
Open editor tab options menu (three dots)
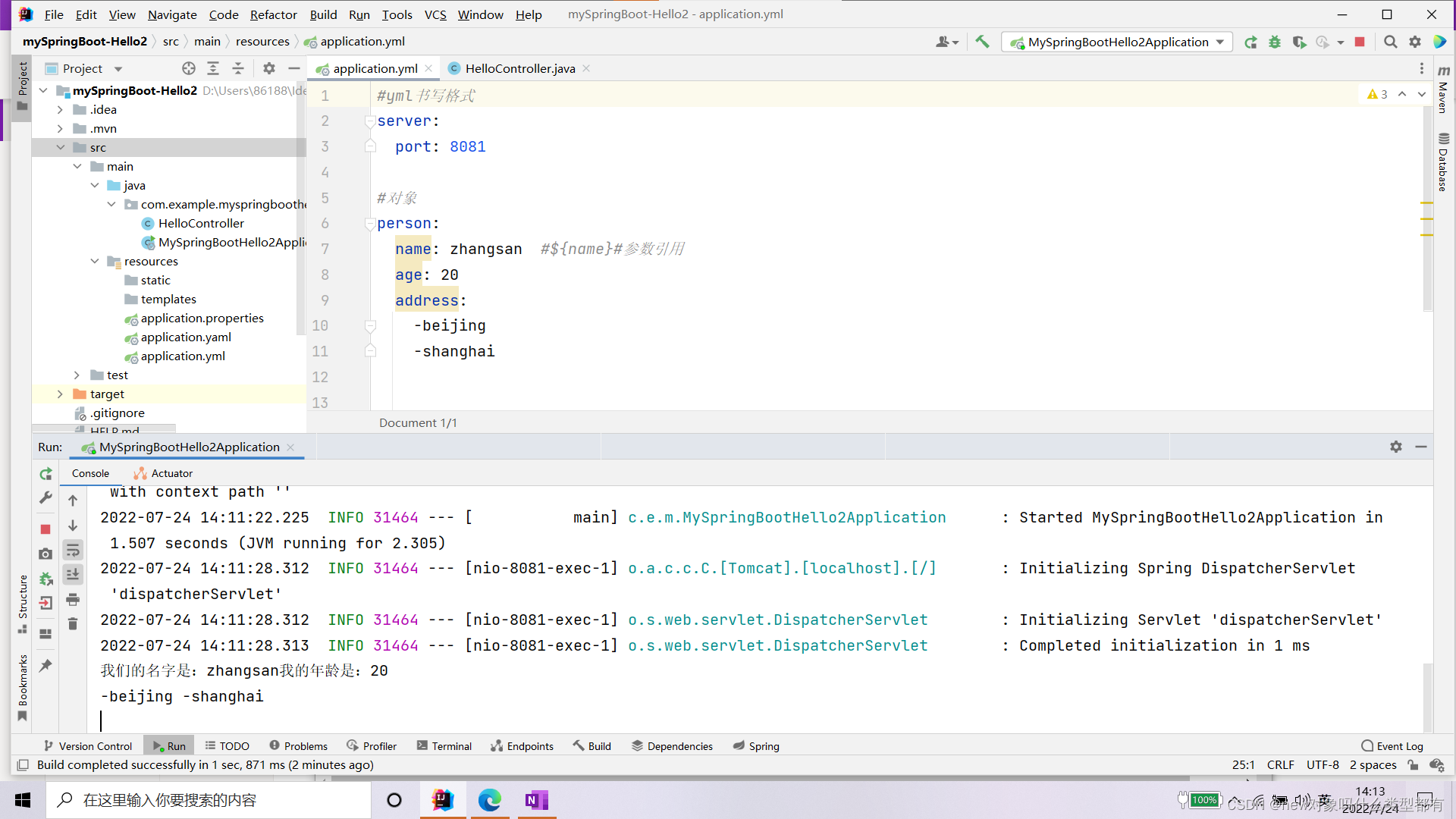click(x=1422, y=68)
